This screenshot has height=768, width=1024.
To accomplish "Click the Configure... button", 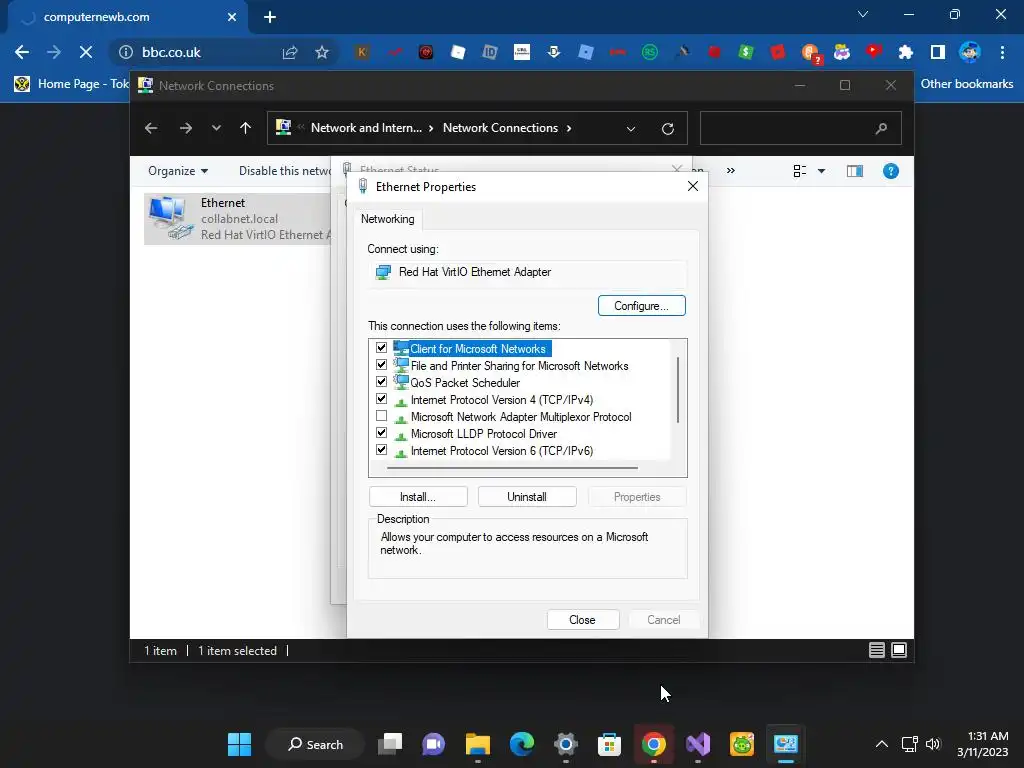I will (641, 306).
